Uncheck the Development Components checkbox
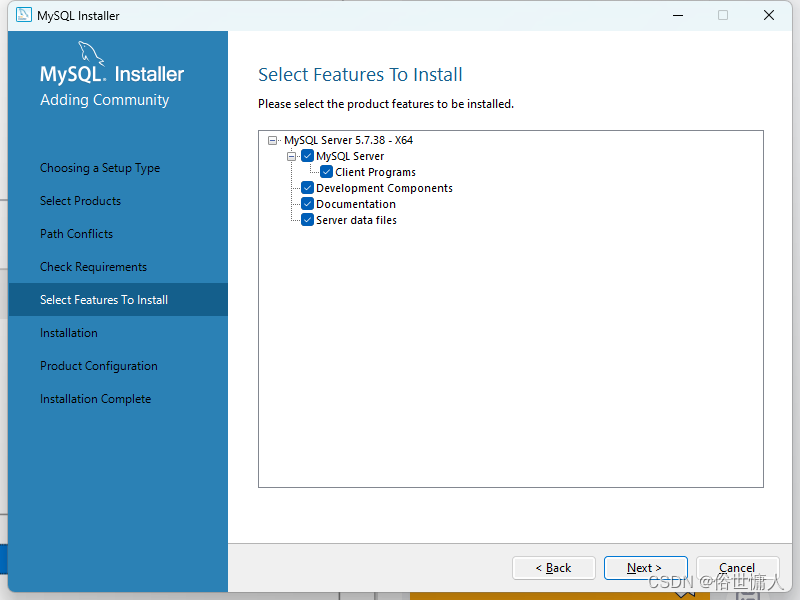The width and height of the screenshot is (800, 600). tap(308, 188)
